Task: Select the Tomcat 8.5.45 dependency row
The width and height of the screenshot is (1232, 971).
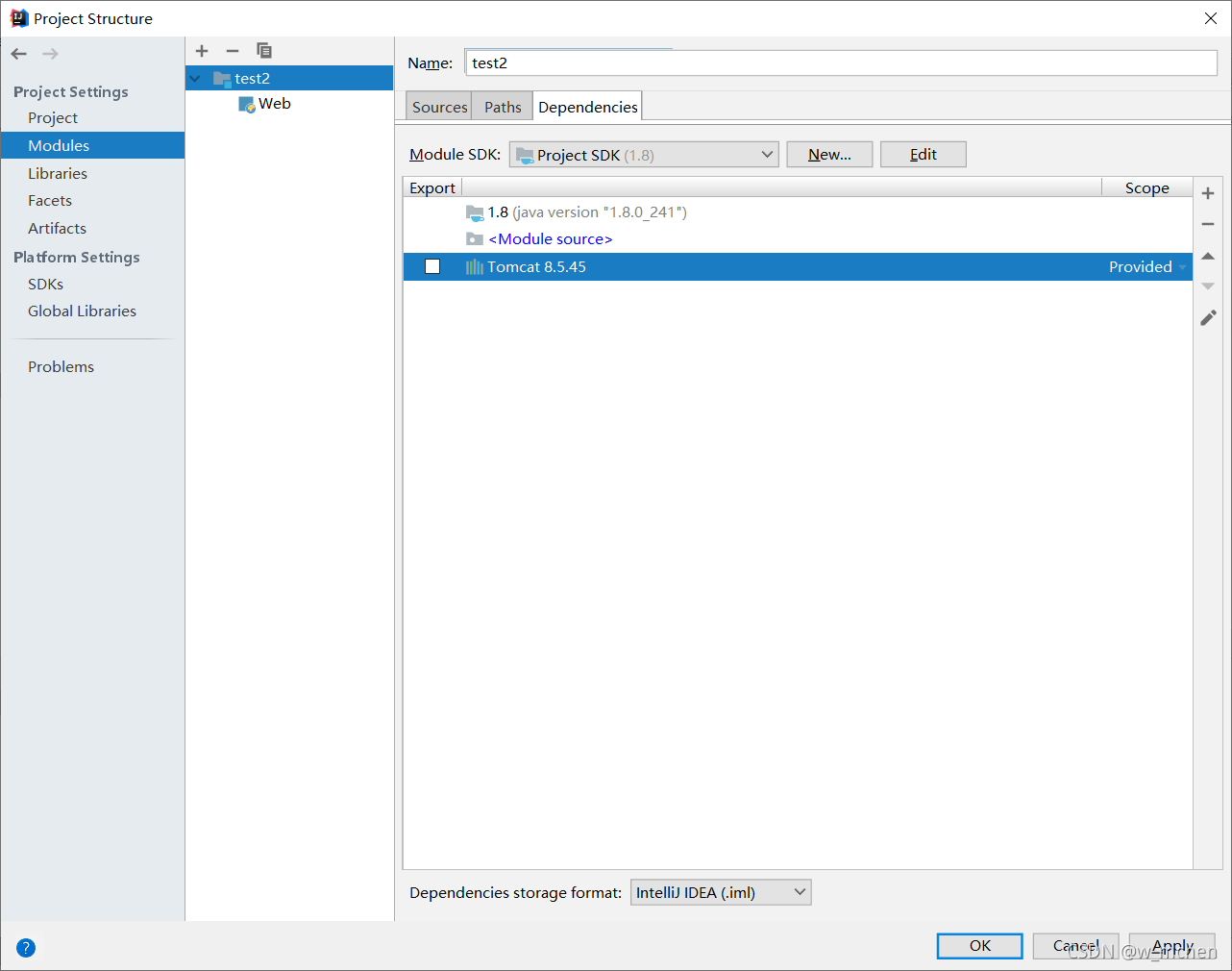Action: 798,267
